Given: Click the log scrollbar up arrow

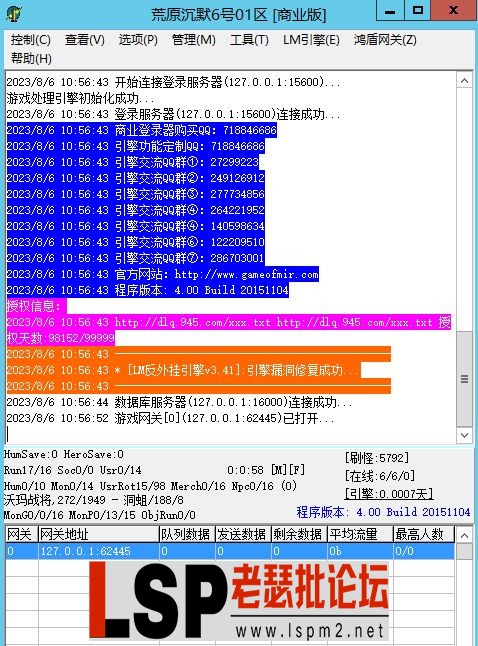Looking at the screenshot, I should 464,81.
